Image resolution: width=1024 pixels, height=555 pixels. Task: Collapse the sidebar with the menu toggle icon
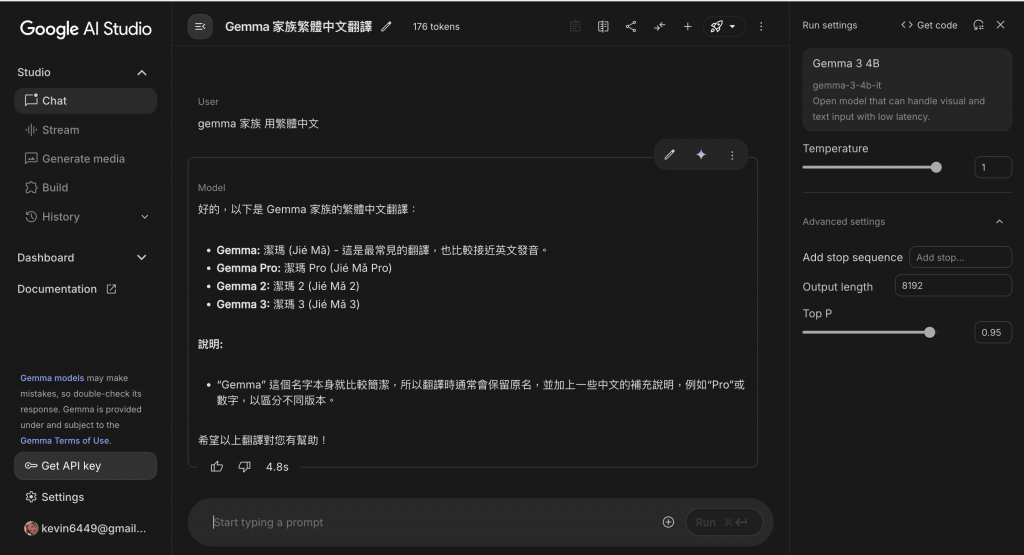(200, 27)
